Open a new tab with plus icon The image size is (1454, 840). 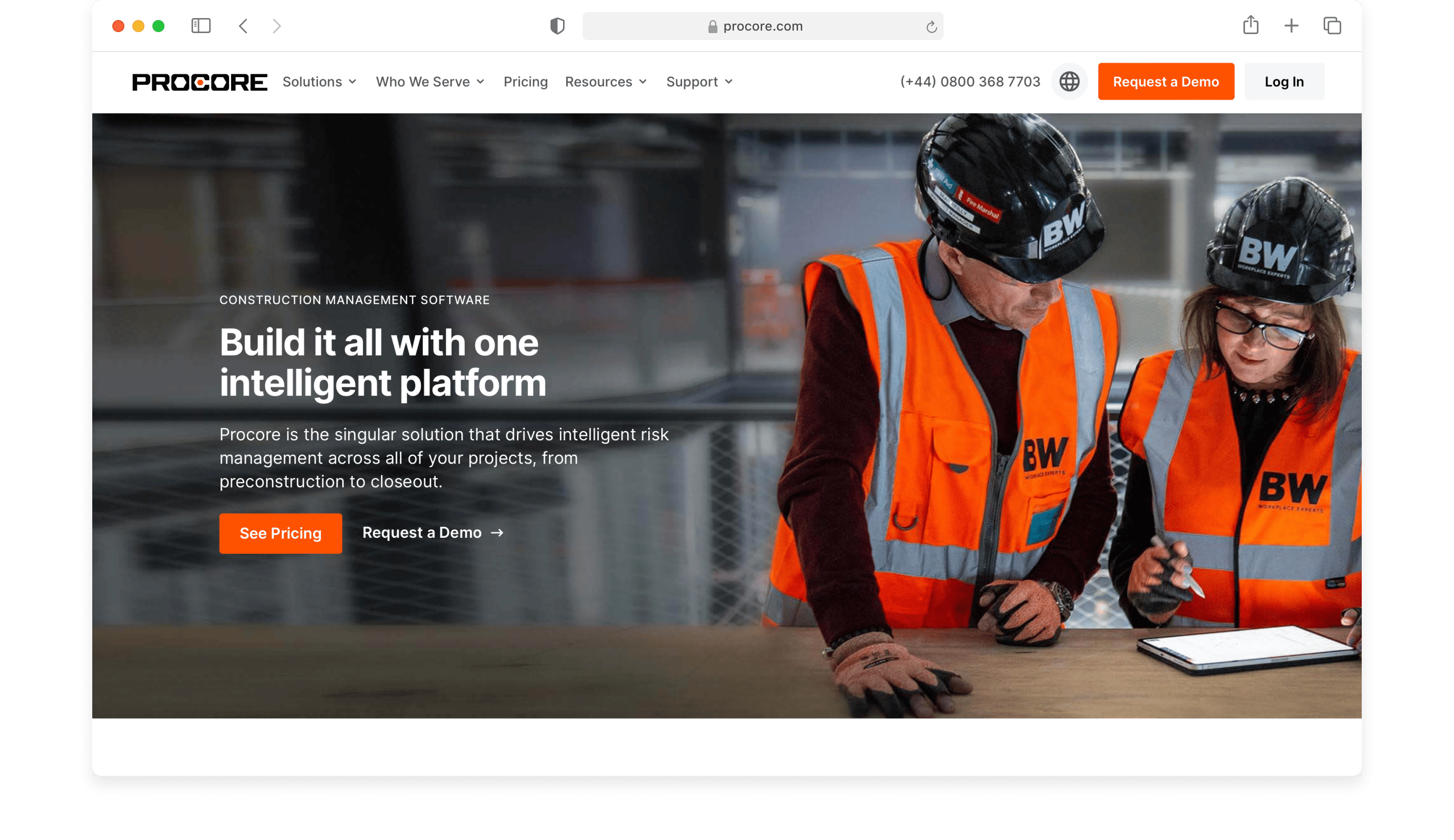point(1291,26)
